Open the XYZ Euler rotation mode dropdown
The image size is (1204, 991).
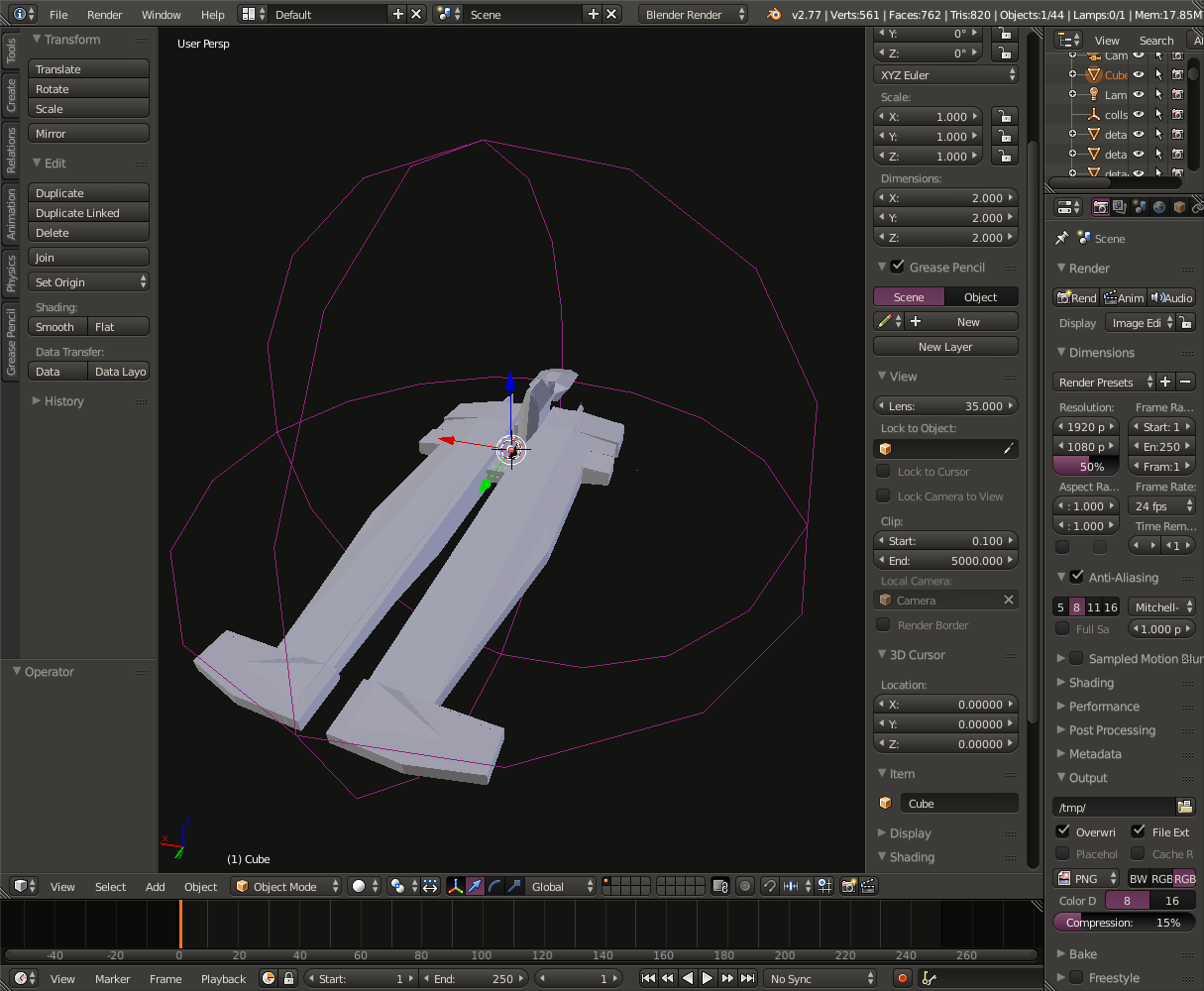[x=945, y=75]
